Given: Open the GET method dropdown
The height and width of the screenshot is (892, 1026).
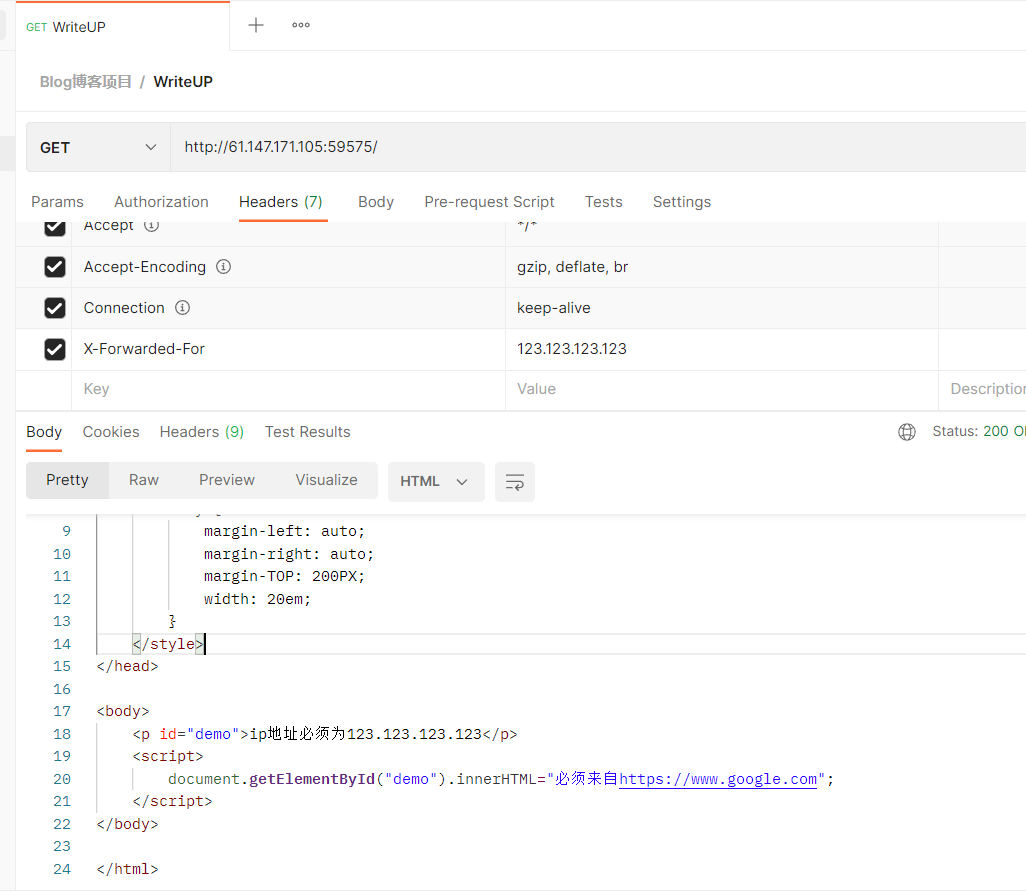Looking at the screenshot, I should point(98,147).
